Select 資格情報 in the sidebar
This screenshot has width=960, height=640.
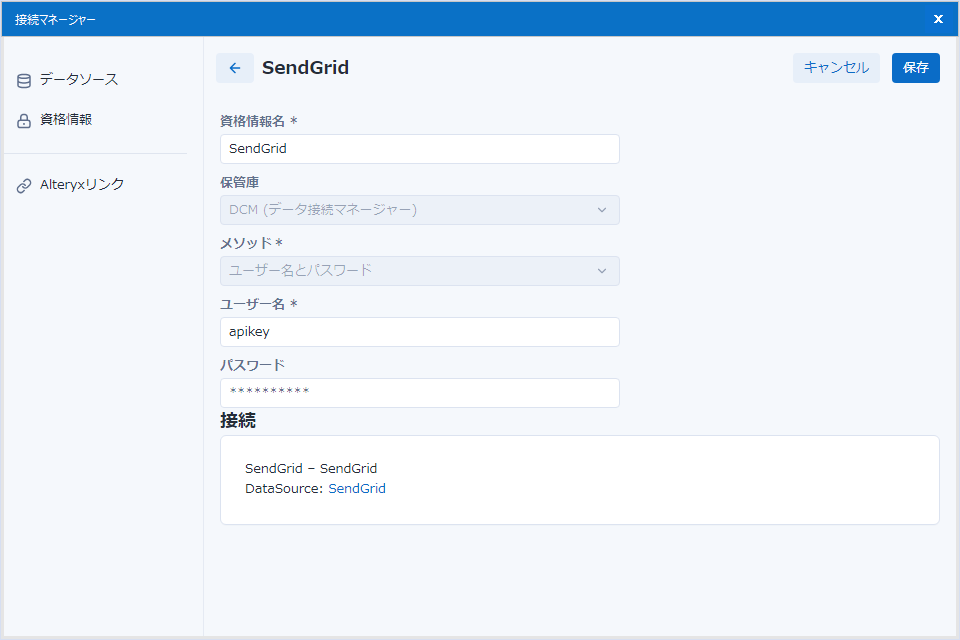coord(66,120)
